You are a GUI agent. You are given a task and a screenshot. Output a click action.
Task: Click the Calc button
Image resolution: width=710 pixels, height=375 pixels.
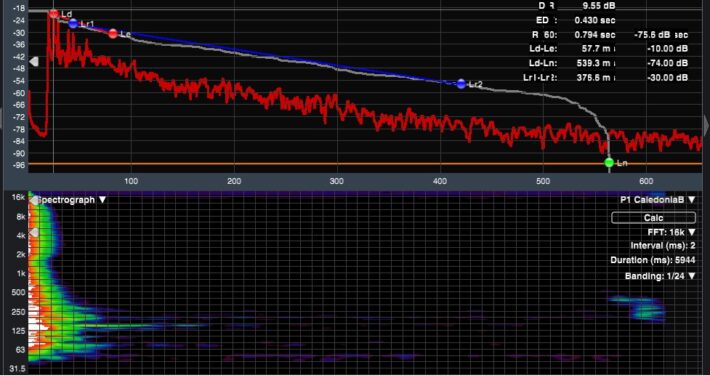(x=653, y=218)
